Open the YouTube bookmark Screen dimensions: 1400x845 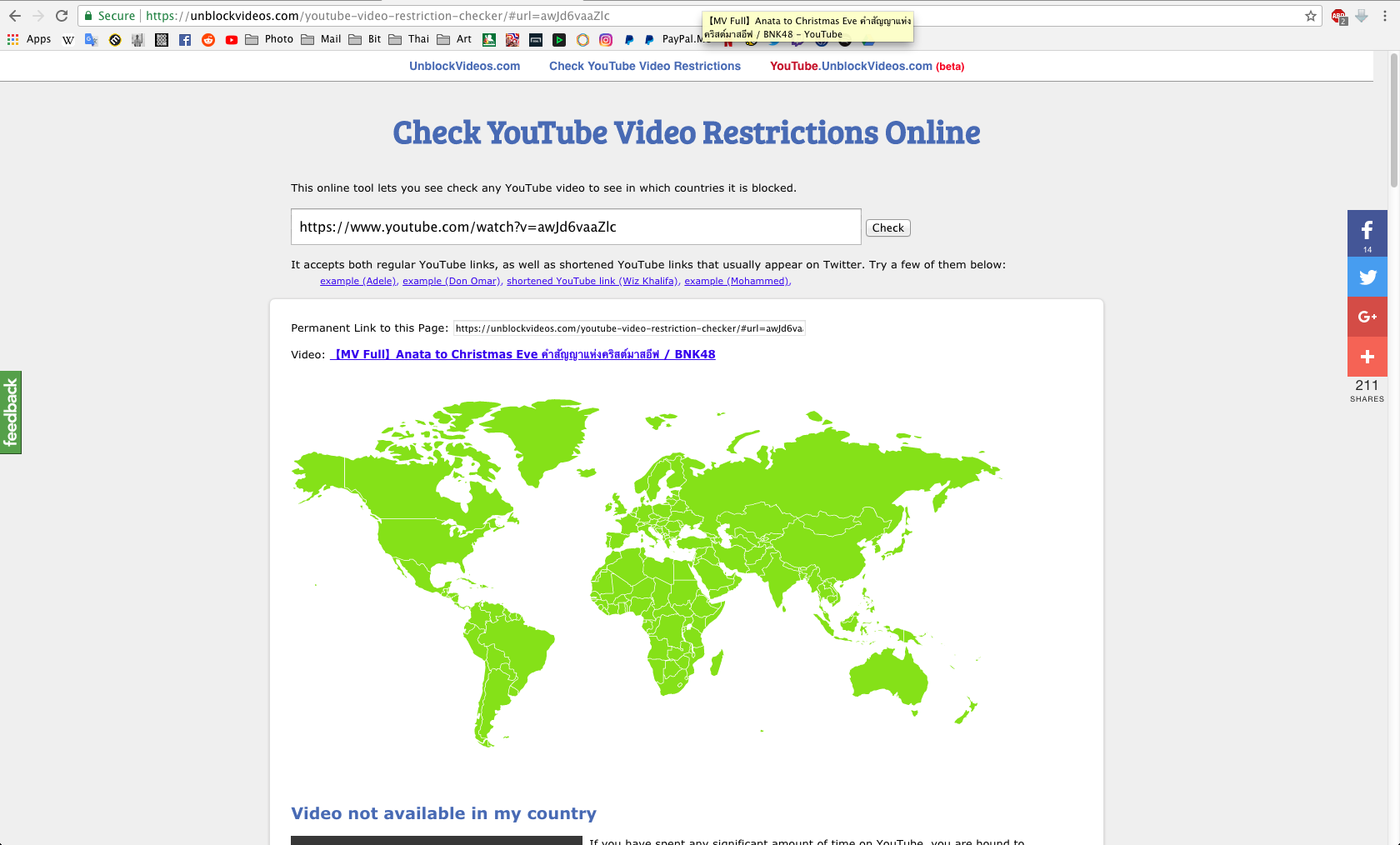click(232, 39)
